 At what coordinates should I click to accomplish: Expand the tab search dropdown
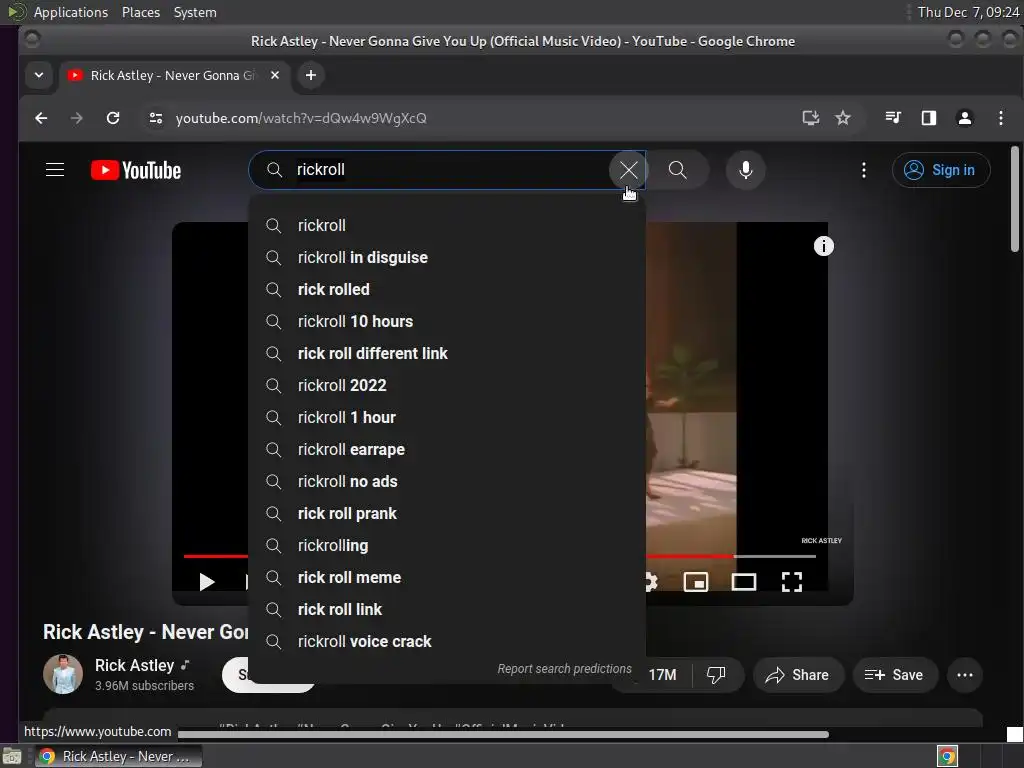39,75
